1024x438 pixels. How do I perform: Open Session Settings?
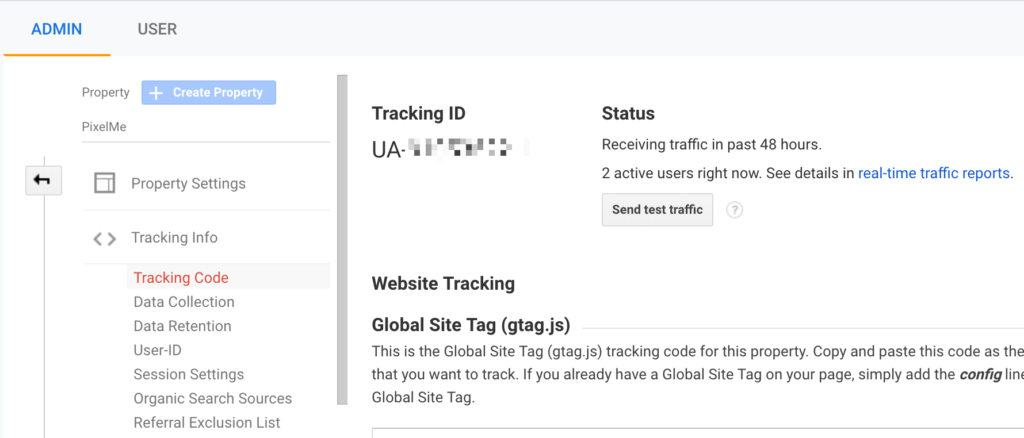point(188,374)
